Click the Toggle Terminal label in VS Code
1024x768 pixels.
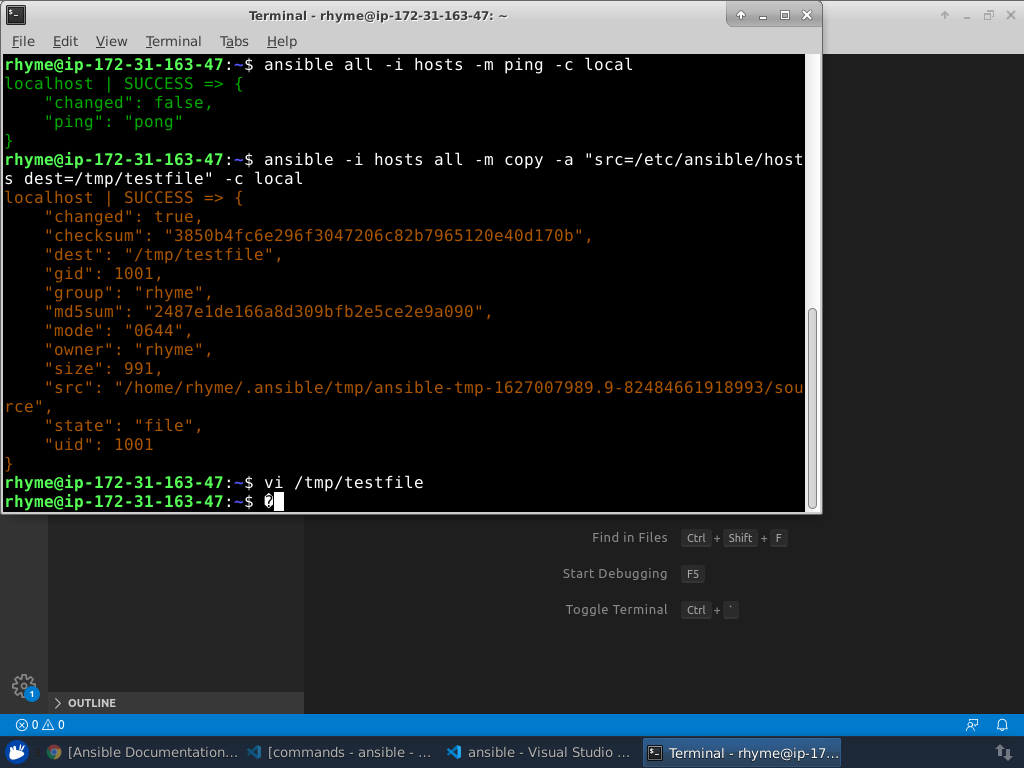tap(616, 609)
